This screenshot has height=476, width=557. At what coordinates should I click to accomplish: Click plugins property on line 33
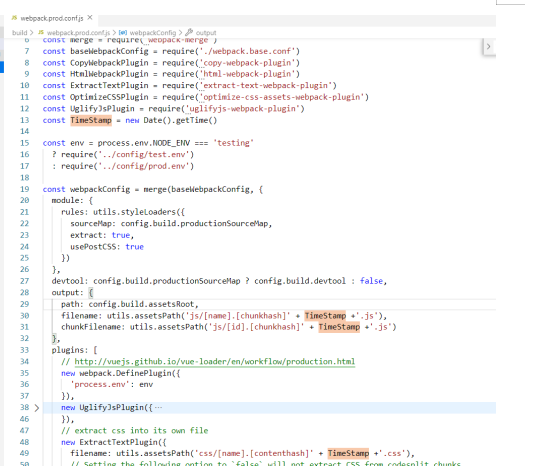67,350
